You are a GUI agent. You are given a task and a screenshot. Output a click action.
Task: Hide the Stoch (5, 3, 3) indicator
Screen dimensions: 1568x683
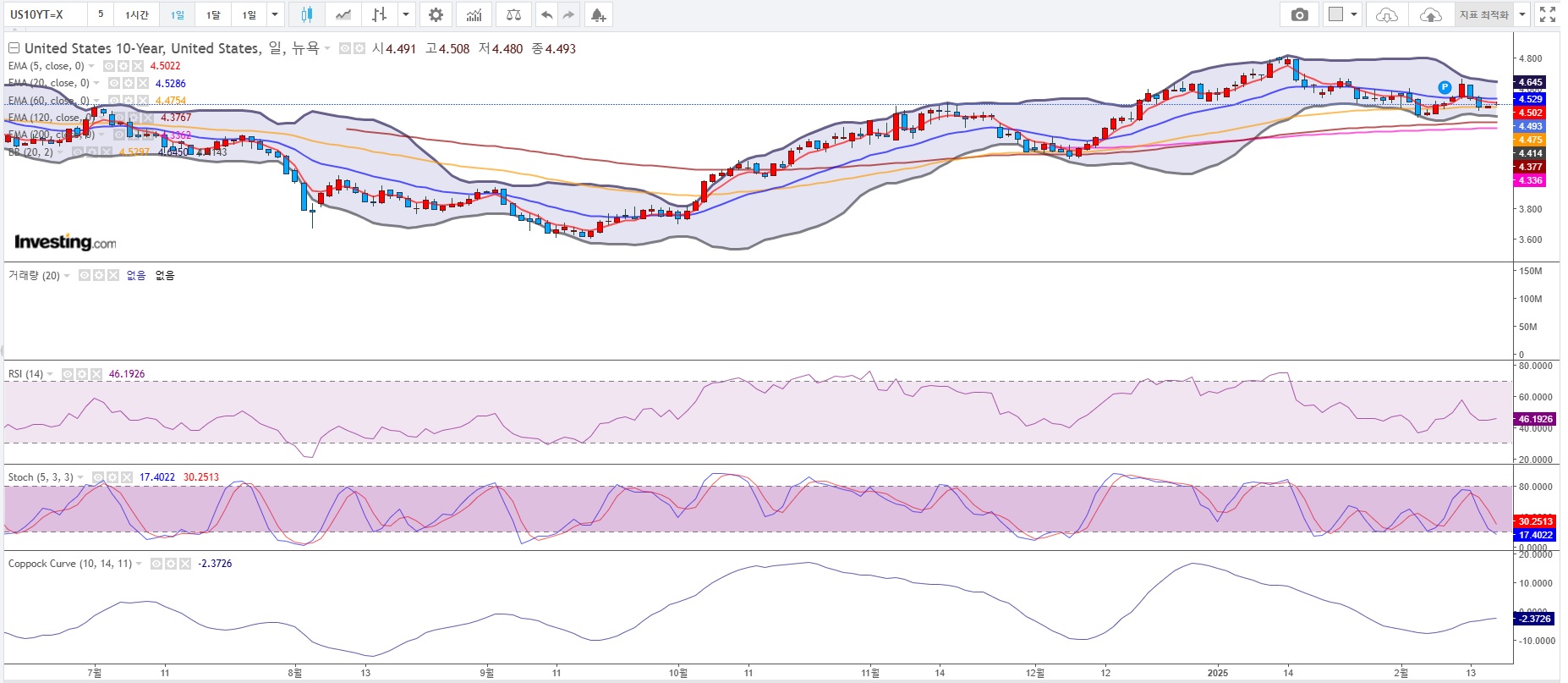[x=99, y=477]
